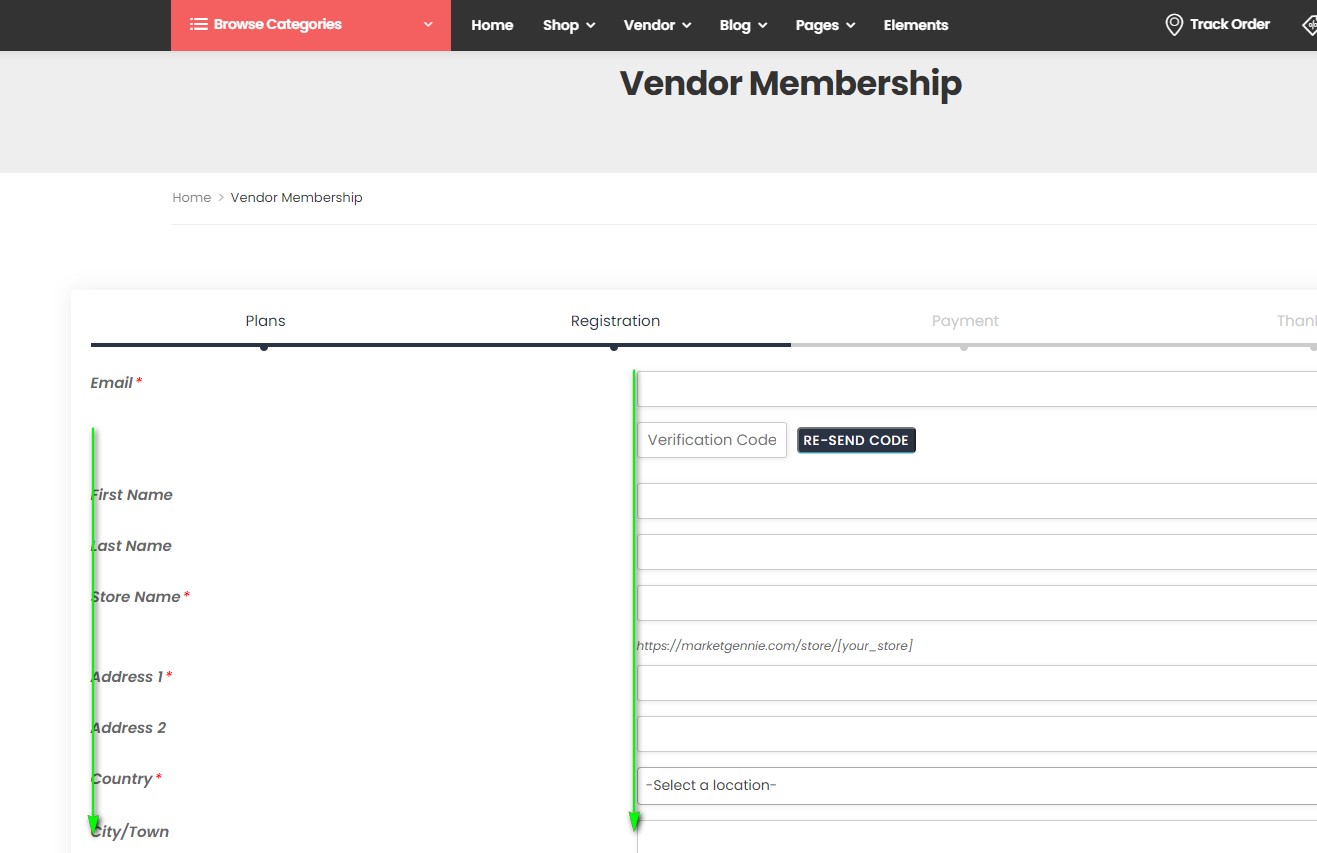Click the Address 2 field label
Screen dimensions: 1317x853
point(128,728)
